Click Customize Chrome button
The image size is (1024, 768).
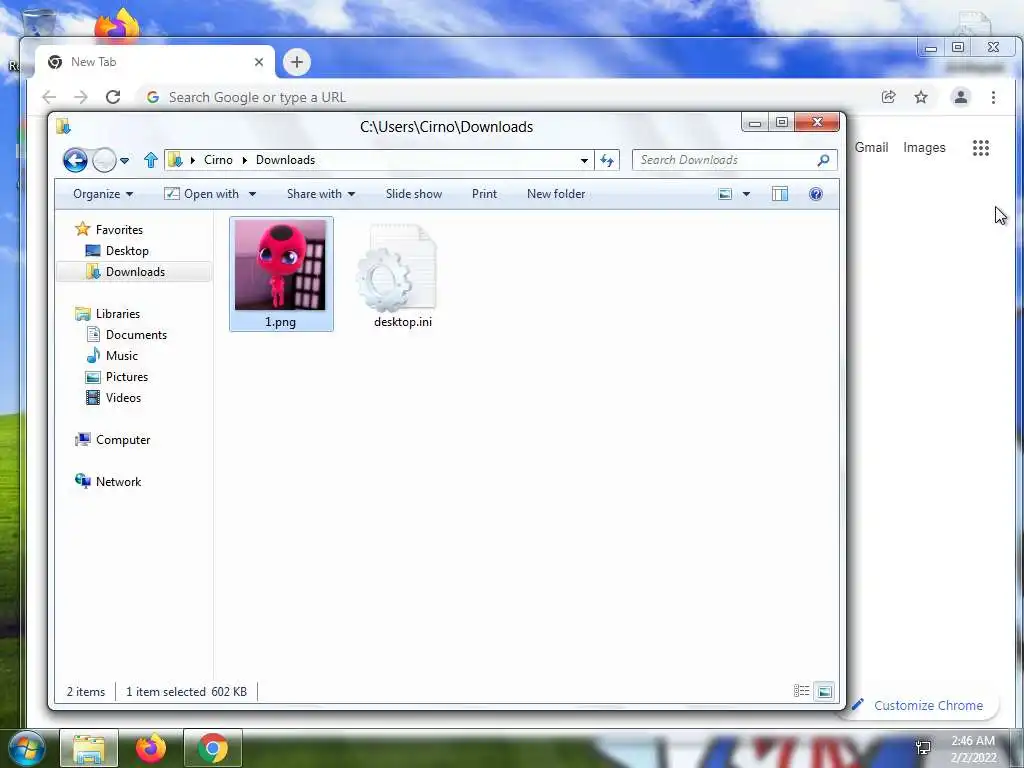[921, 705]
